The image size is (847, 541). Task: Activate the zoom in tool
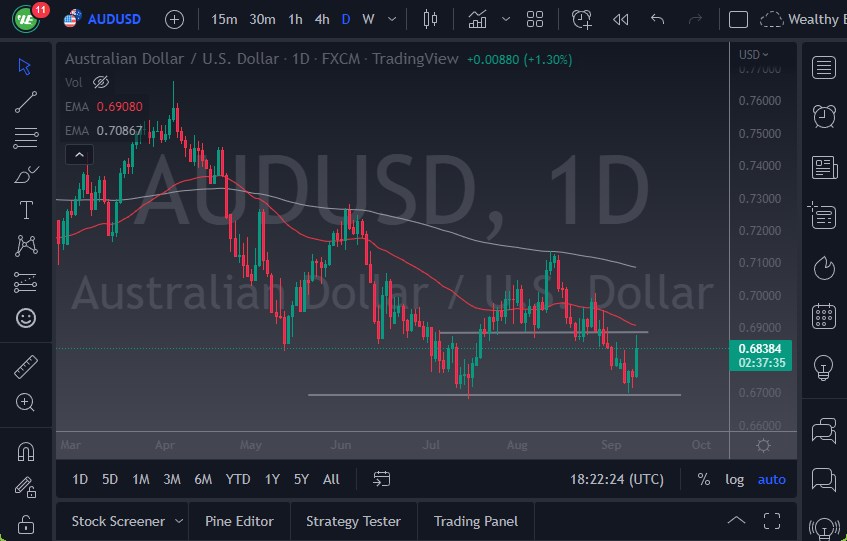(25, 402)
